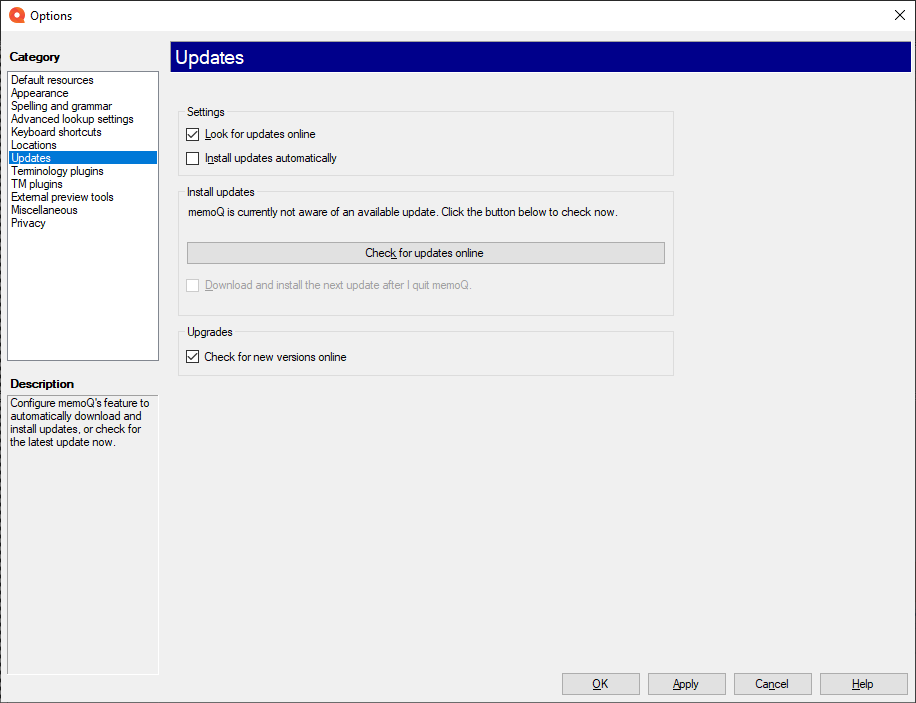
Task: Click Check for updates online button
Action: [425, 253]
